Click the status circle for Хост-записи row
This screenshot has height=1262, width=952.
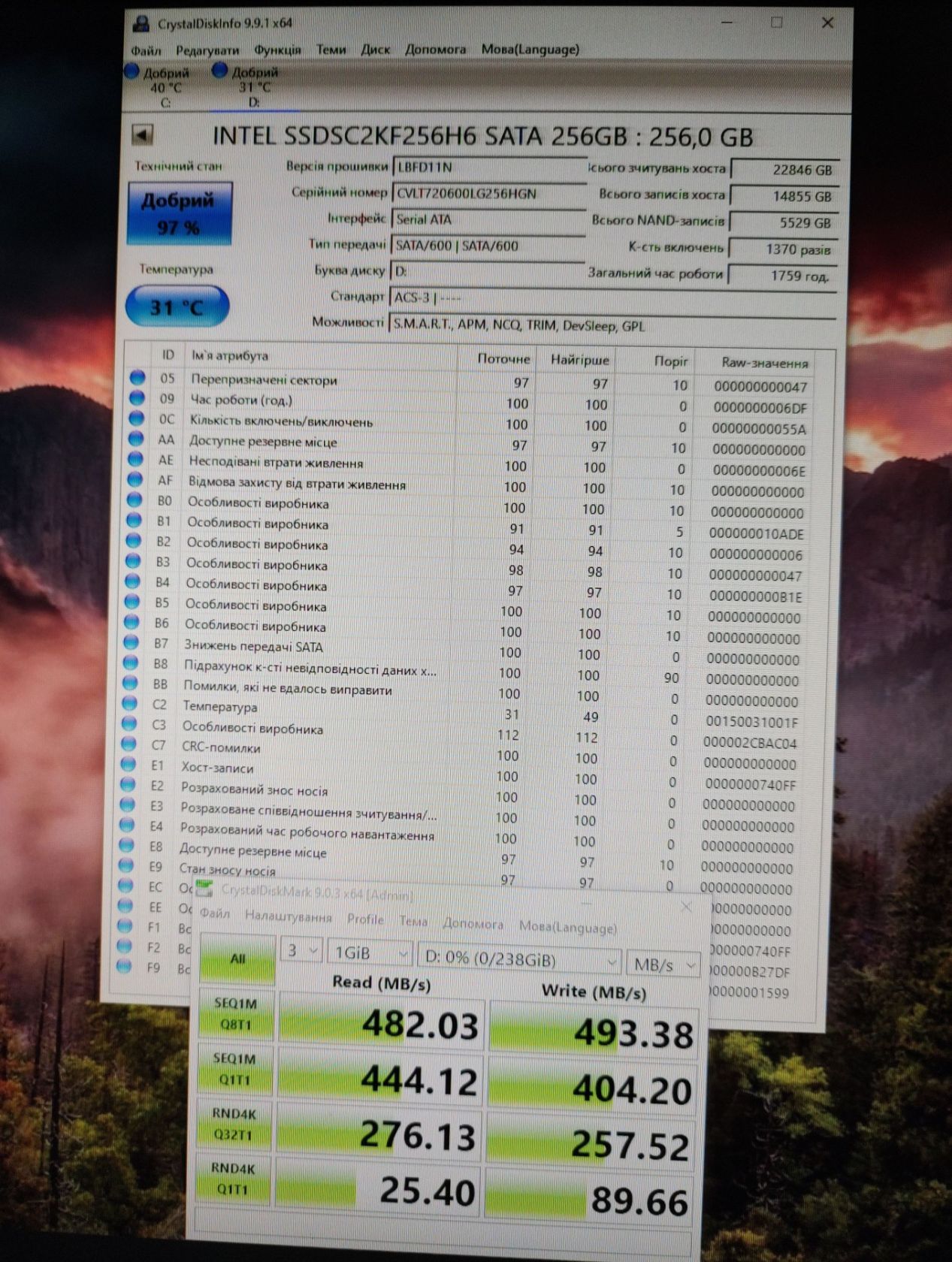pos(128,765)
